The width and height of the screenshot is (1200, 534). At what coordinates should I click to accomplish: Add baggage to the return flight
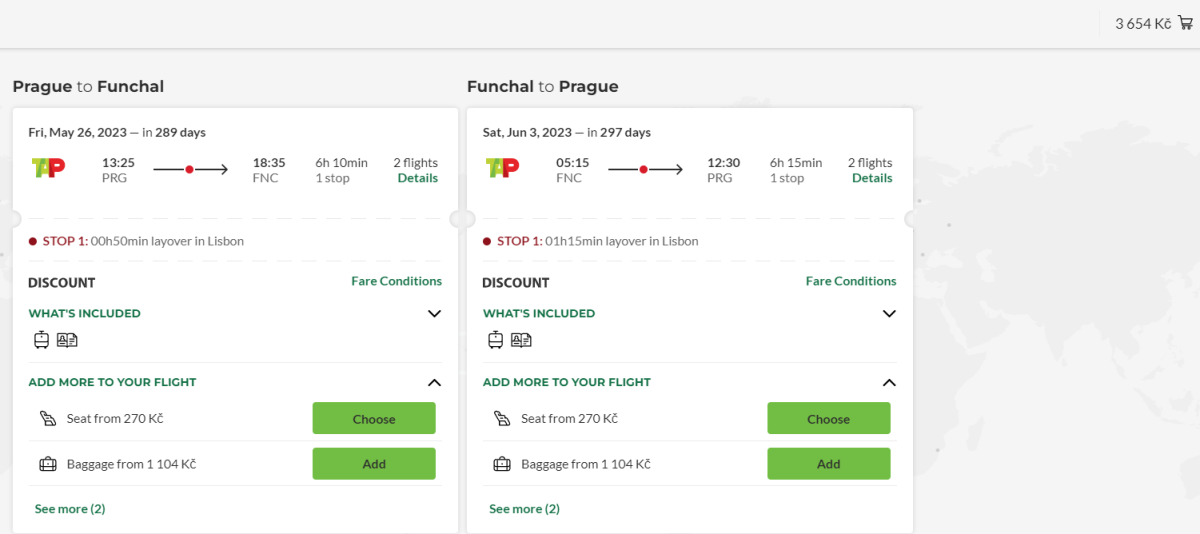tap(828, 464)
